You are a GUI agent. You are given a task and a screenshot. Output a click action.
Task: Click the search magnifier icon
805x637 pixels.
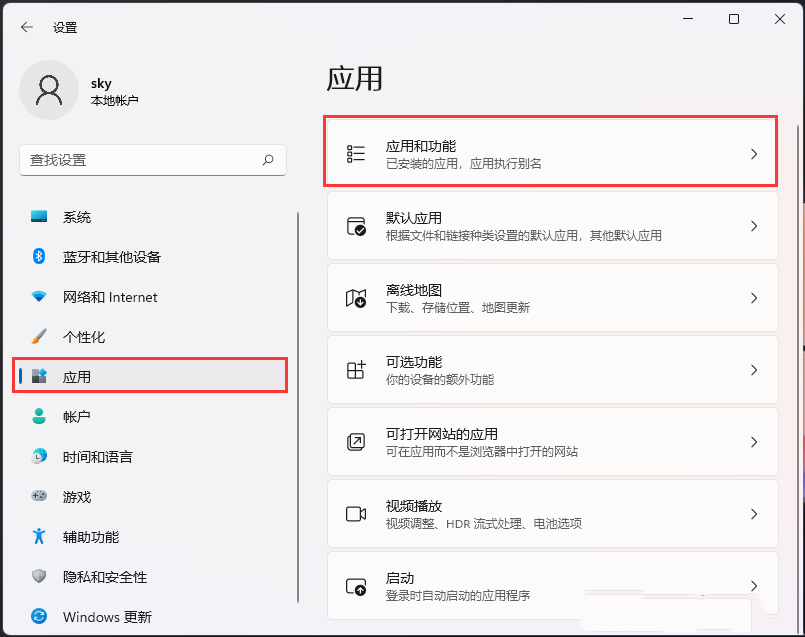pyautogui.click(x=268, y=160)
